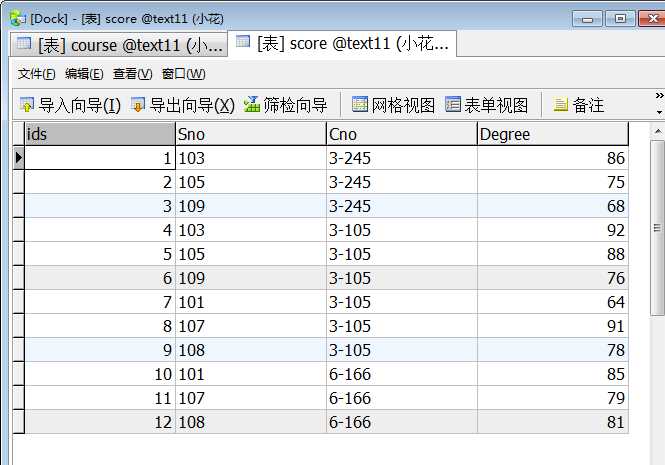Open the 窗口(W) menu
665x465 pixels.
coord(184,74)
